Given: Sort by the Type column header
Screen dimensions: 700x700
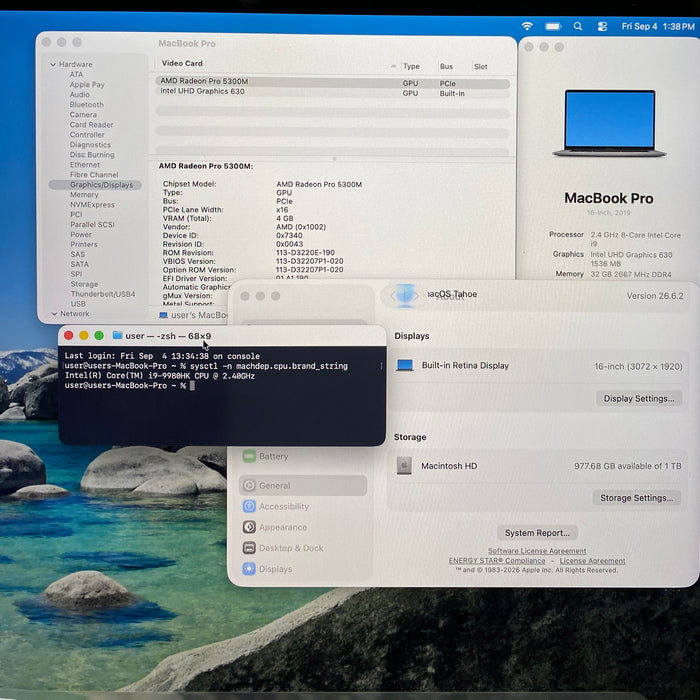Looking at the screenshot, I should pyautogui.click(x=411, y=66).
